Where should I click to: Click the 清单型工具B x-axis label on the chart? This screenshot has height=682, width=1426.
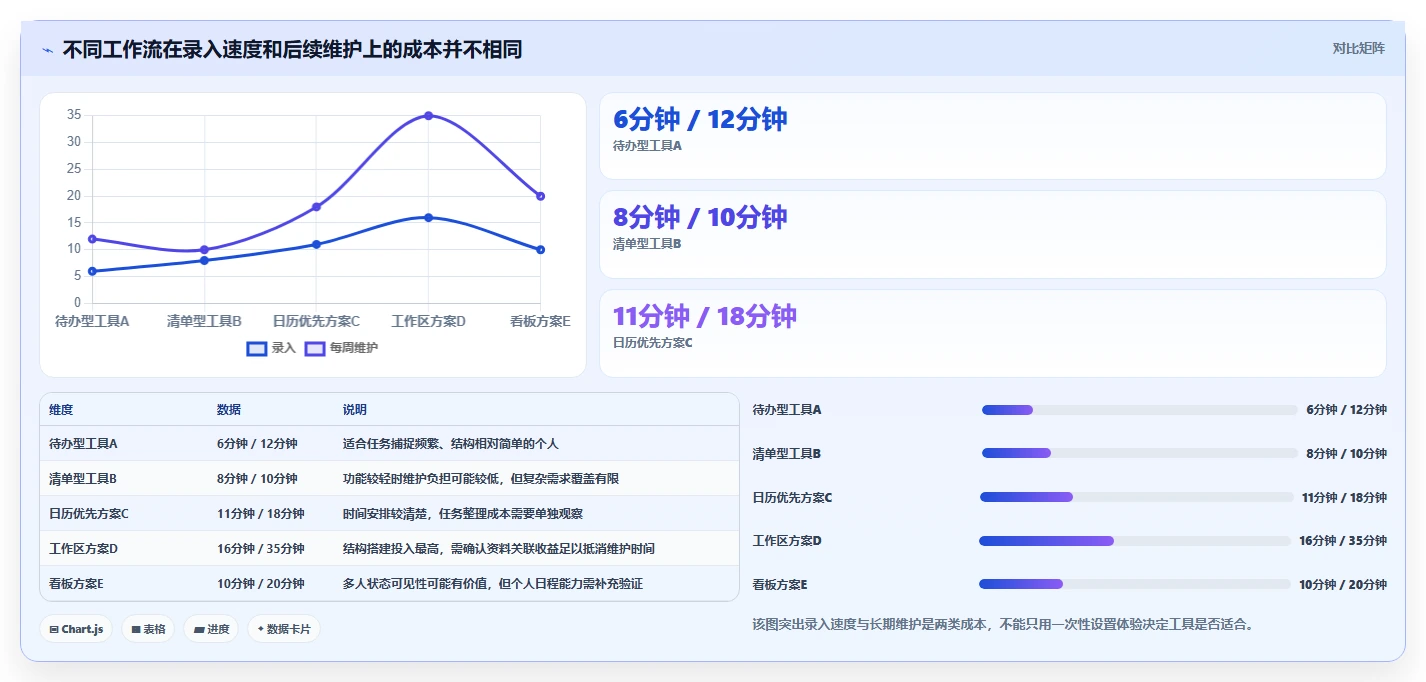coord(204,321)
